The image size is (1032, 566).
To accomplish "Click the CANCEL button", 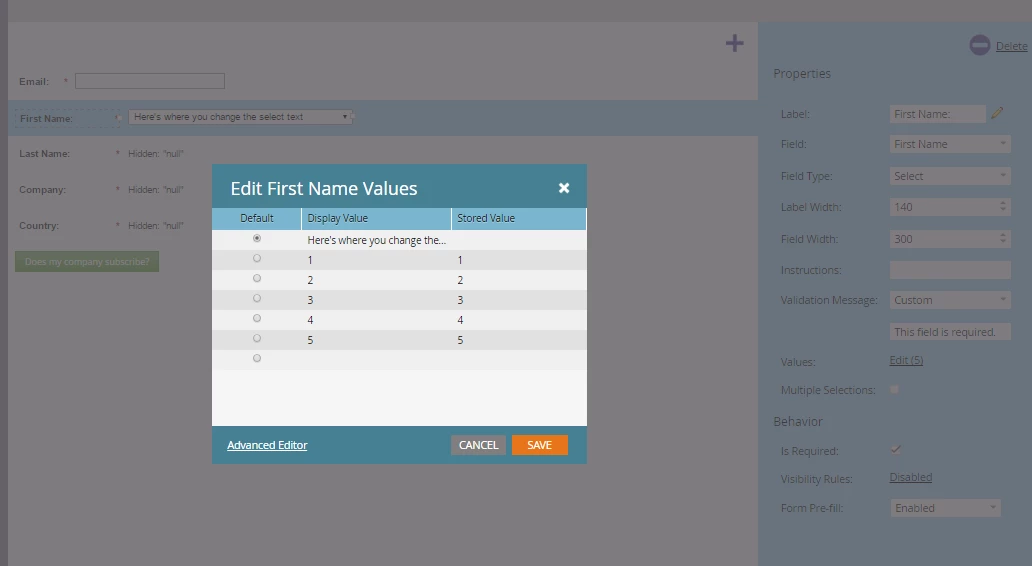I will [x=478, y=446].
